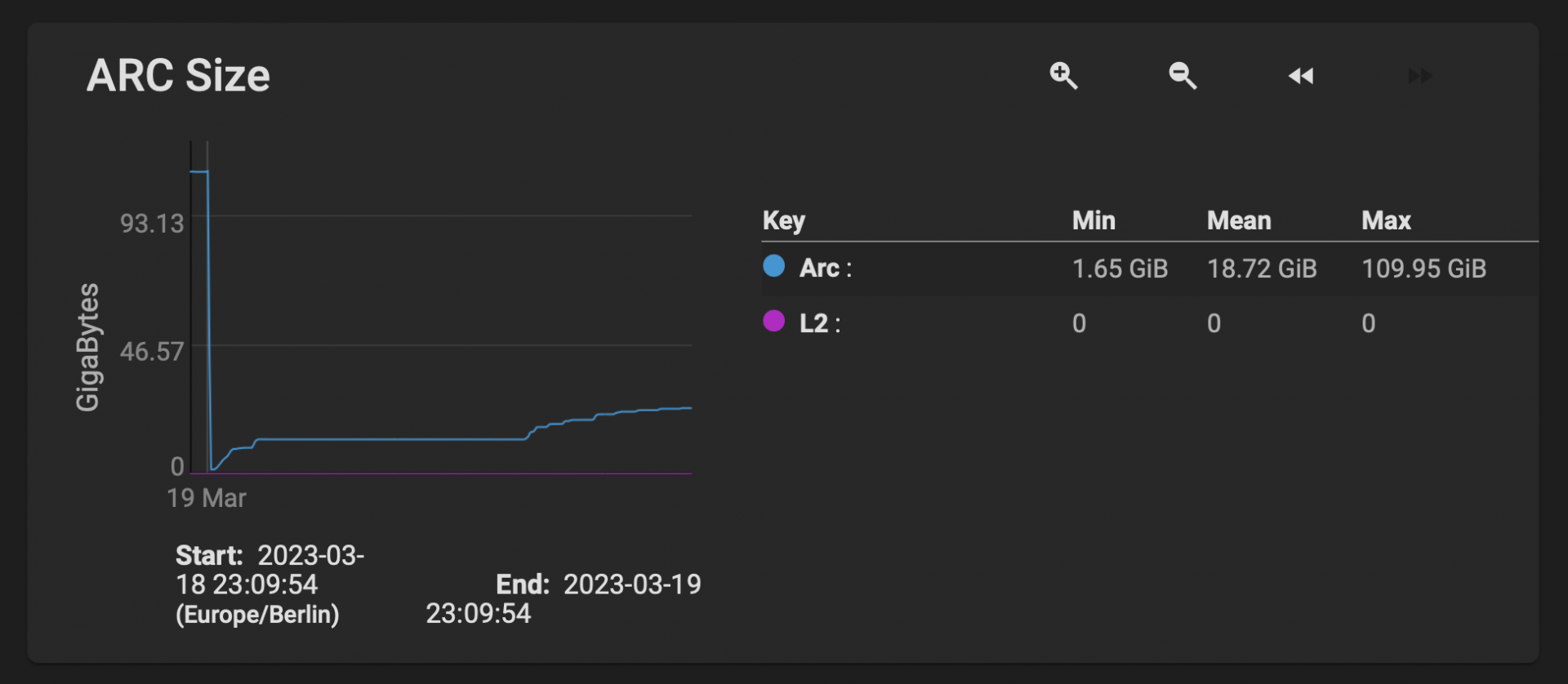1568x684 pixels.
Task: Click the Key column header
Action: pos(783,220)
